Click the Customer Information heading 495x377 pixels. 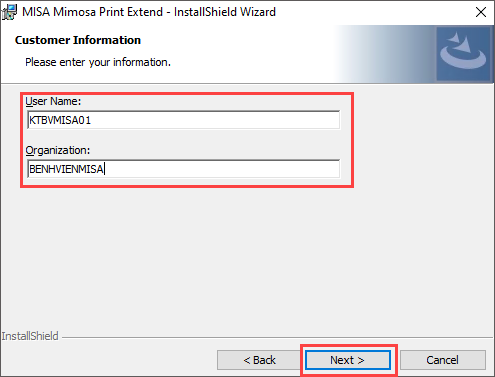tap(78, 40)
